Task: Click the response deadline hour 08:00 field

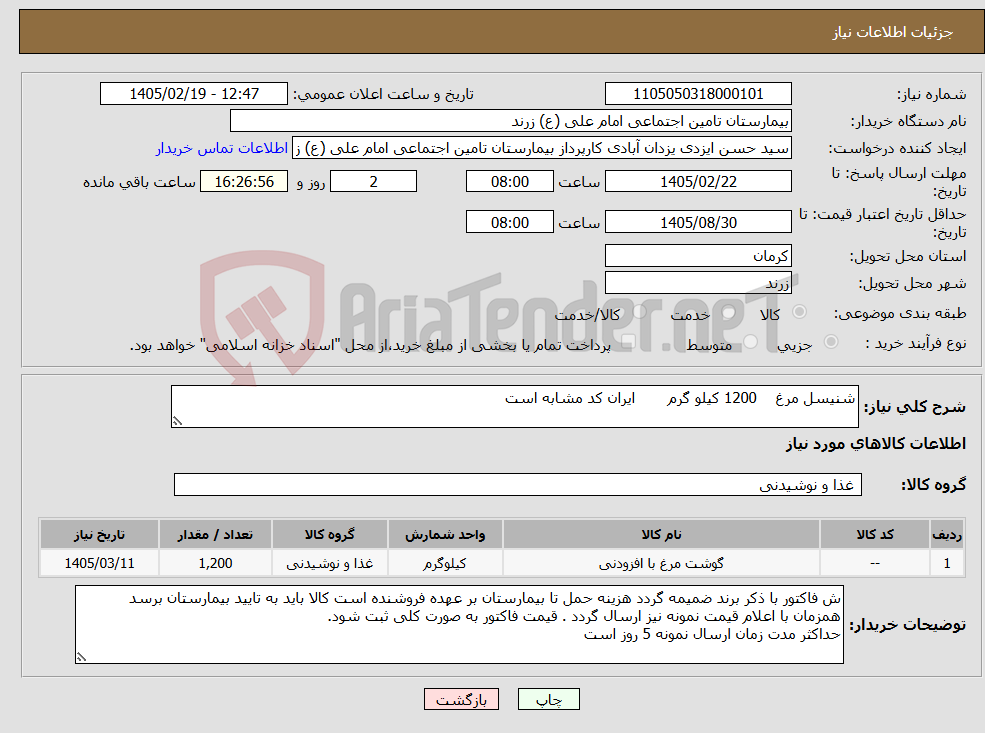Action: click(x=509, y=182)
